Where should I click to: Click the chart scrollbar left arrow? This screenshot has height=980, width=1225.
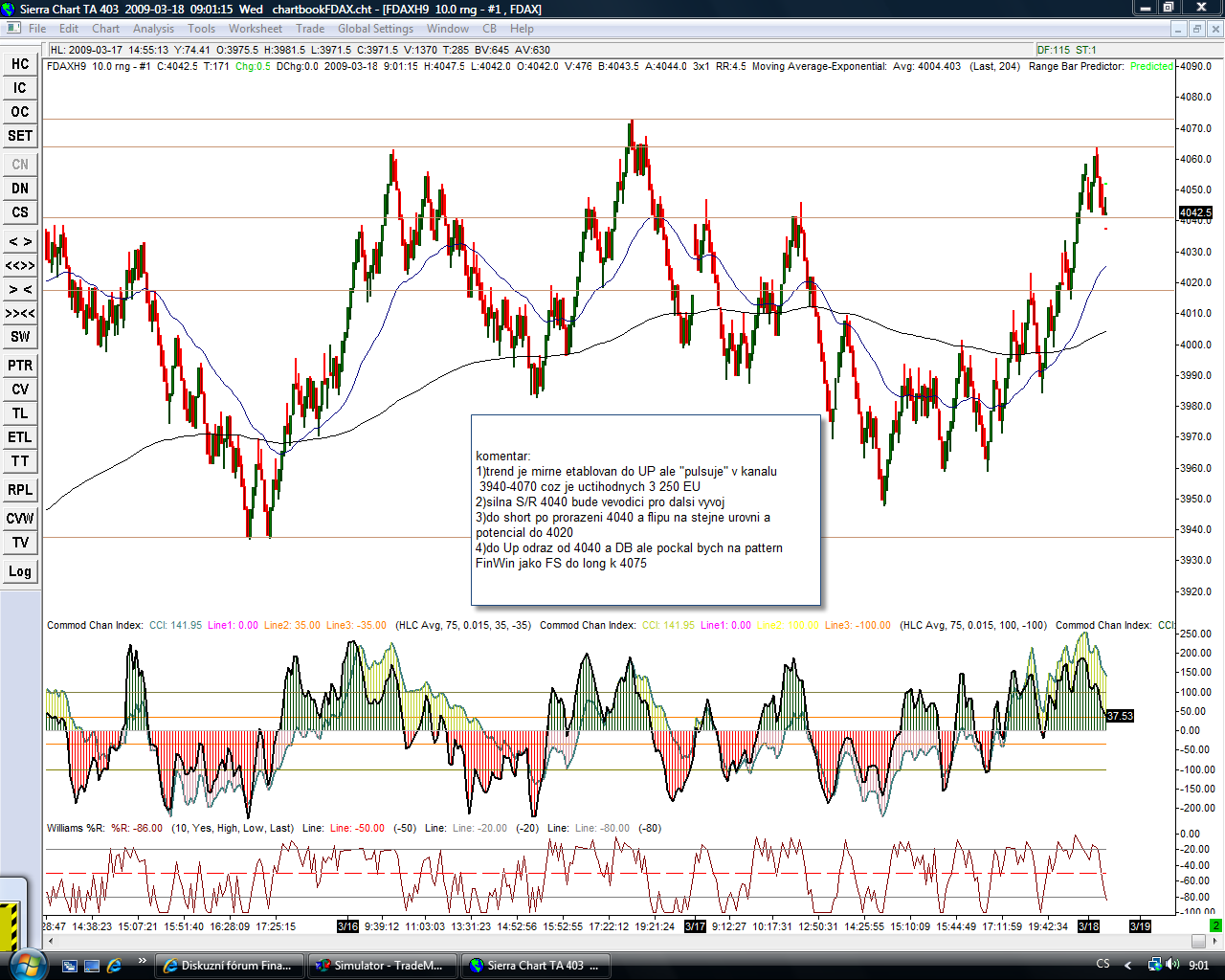click(x=50, y=942)
